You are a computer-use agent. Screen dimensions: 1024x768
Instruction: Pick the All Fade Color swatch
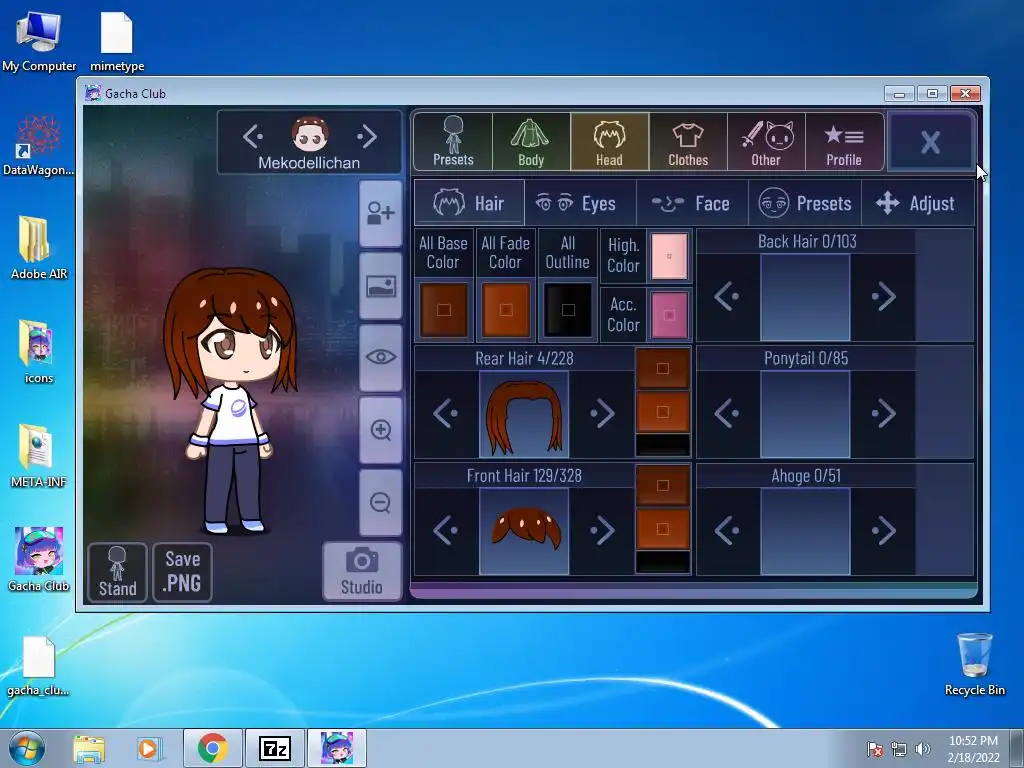(x=505, y=310)
